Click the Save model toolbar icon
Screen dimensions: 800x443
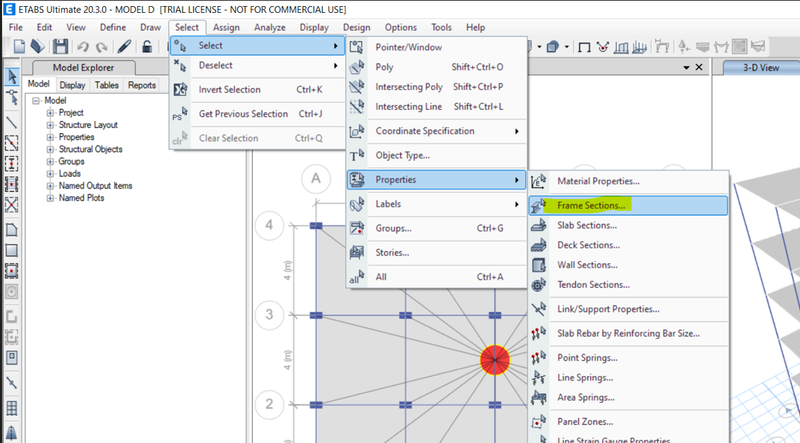click(x=60, y=47)
